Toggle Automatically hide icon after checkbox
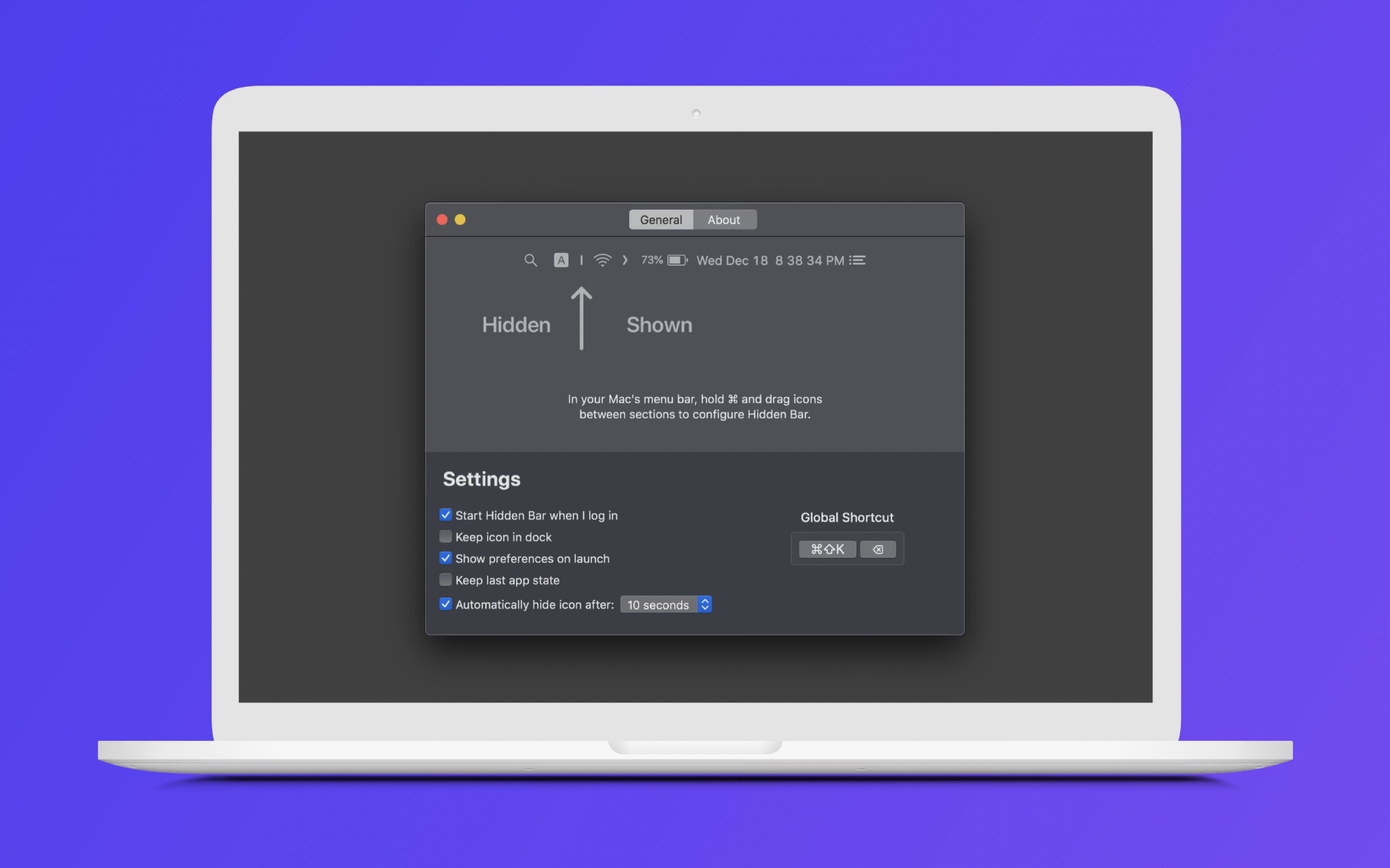 [445, 604]
